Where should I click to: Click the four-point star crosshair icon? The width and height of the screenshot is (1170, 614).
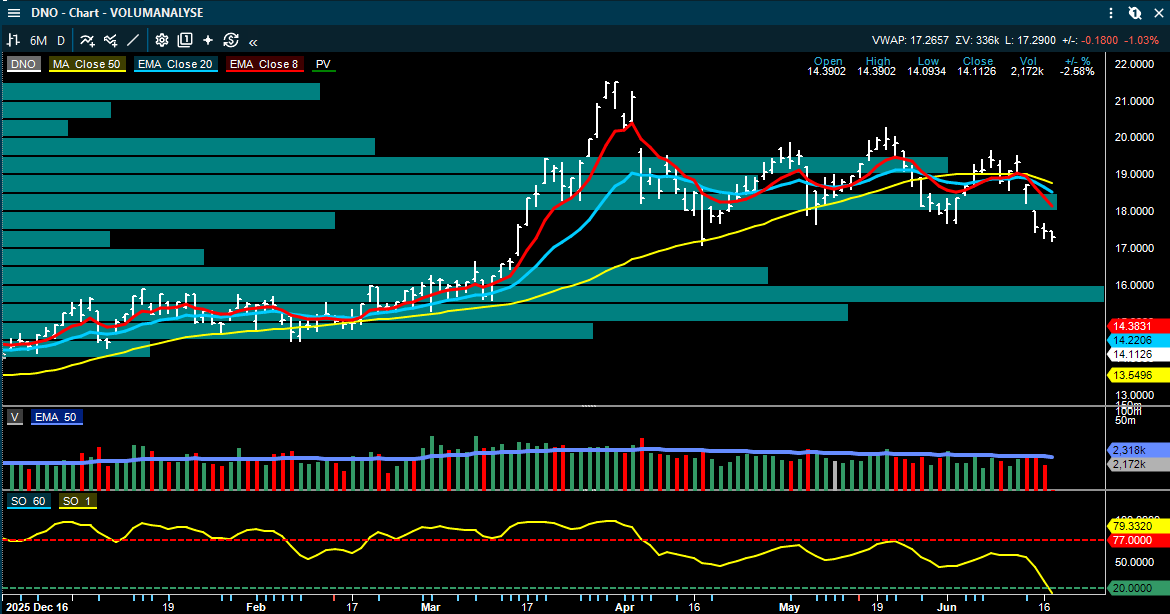click(207, 40)
